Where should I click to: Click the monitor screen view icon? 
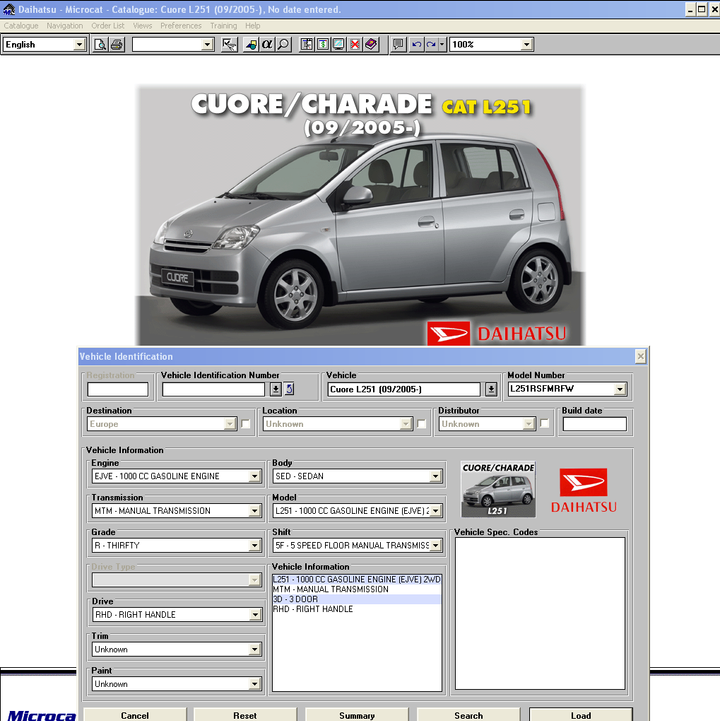click(x=338, y=45)
